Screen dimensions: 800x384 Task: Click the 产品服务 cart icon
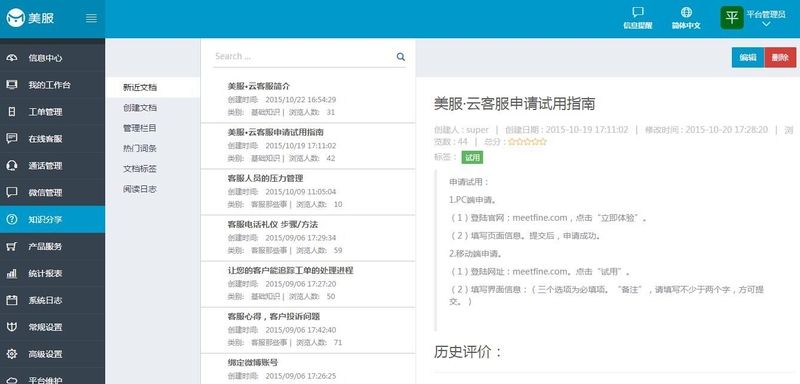coord(12,246)
